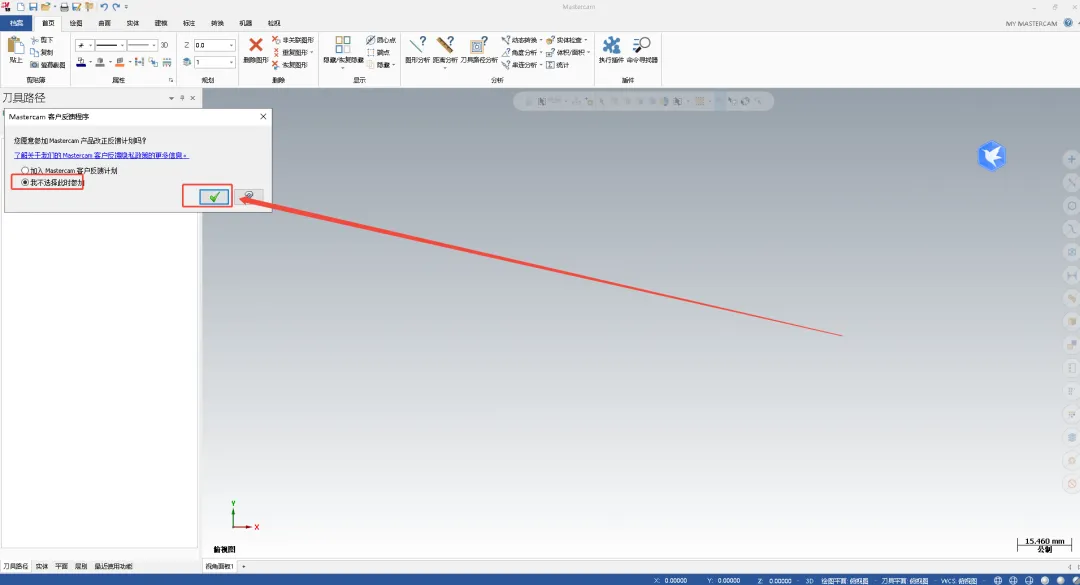Click MY MASTERCAM in title area
The height and width of the screenshot is (585, 1080).
coord(1031,23)
